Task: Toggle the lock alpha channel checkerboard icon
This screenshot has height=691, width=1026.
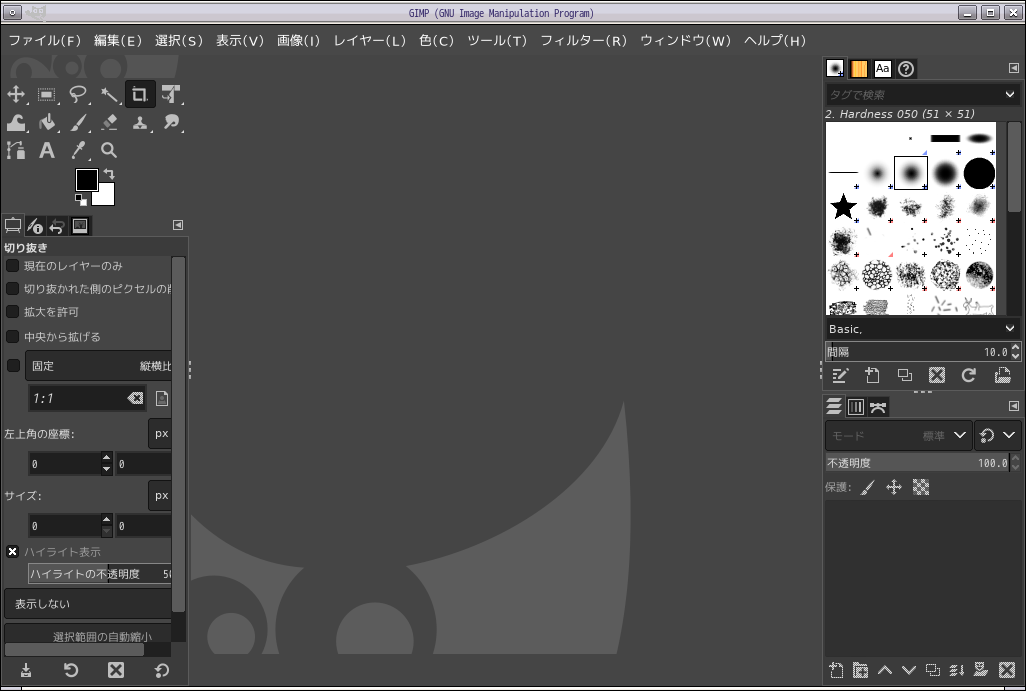Action: pyautogui.click(x=921, y=487)
